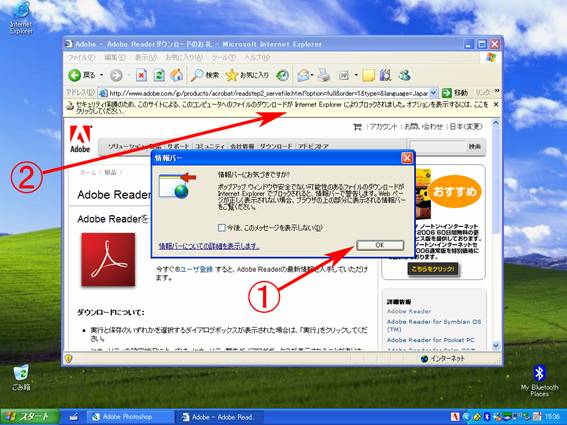Image resolution: width=567 pixels, height=425 pixels.
Task: Open the Support tab in the Adobe navigation
Action: [178, 146]
